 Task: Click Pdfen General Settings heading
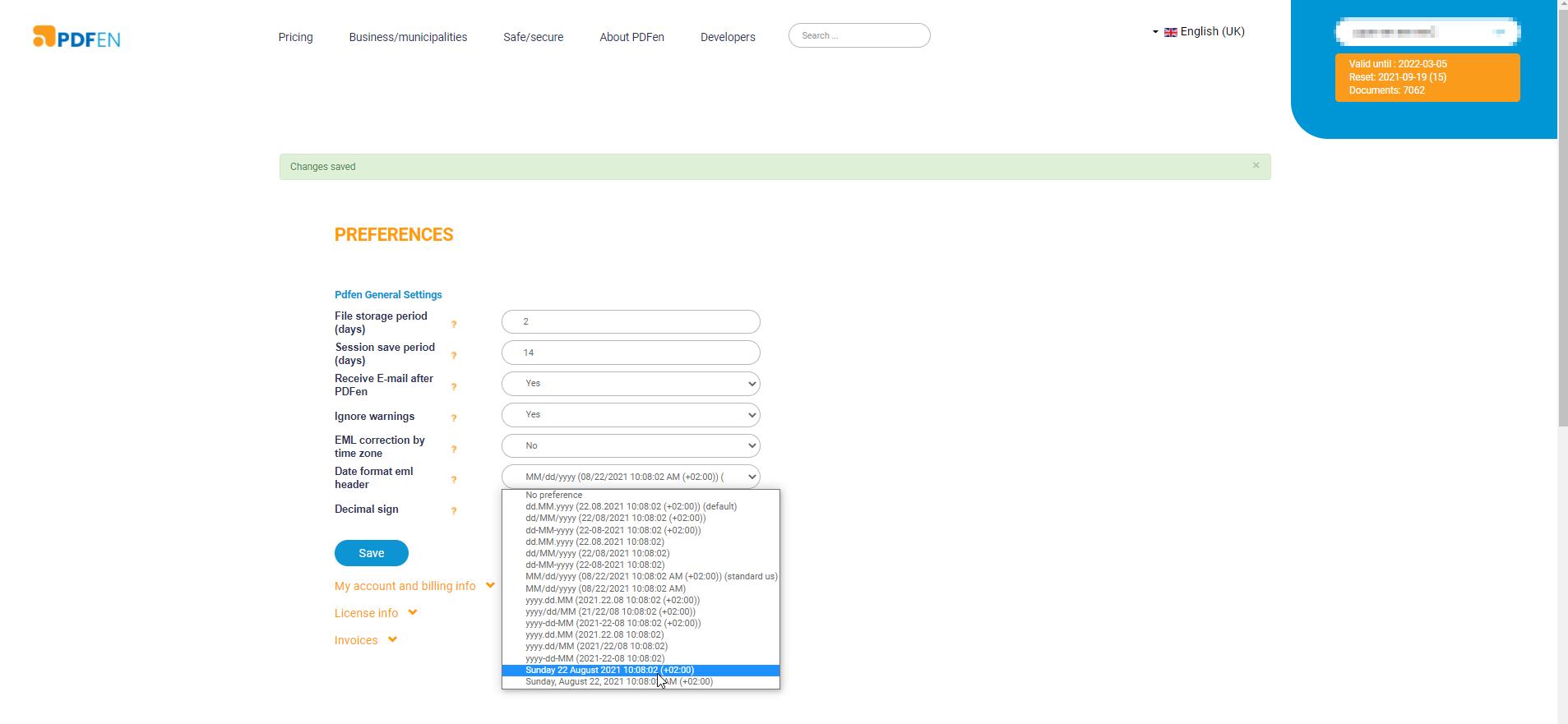tap(388, 294)
